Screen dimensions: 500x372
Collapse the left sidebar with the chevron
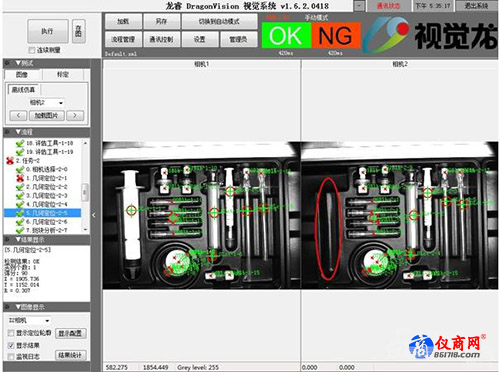click(x=94, y=215)
